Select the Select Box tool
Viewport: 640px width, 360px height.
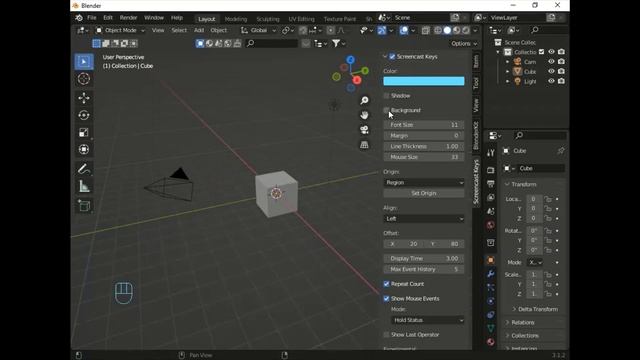click(x=84, y=62)
